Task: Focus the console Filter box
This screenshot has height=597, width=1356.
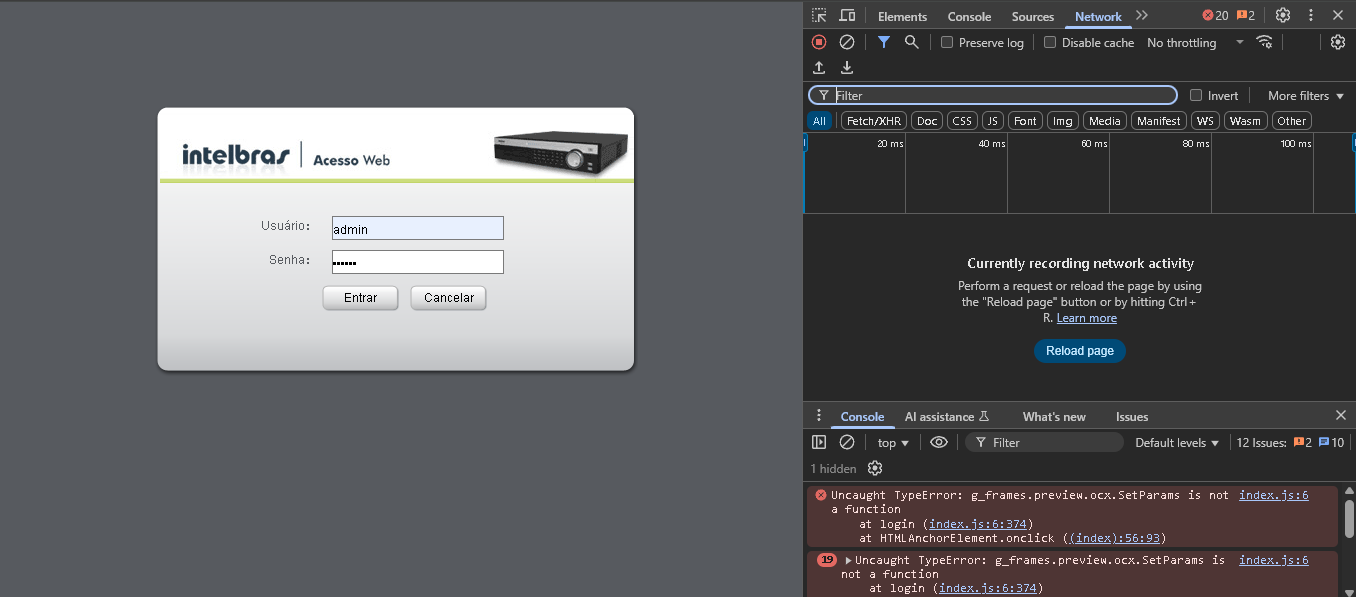Action: pos(1045,442)
